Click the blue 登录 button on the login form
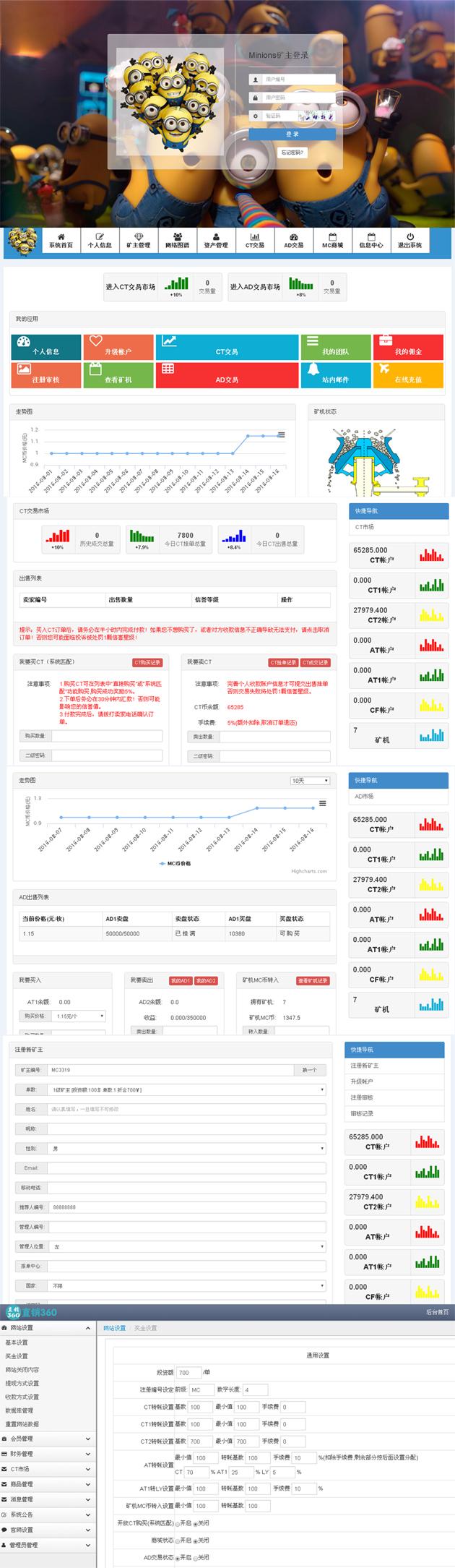Screen dimensions: 455x1568 tap(292, 134)
